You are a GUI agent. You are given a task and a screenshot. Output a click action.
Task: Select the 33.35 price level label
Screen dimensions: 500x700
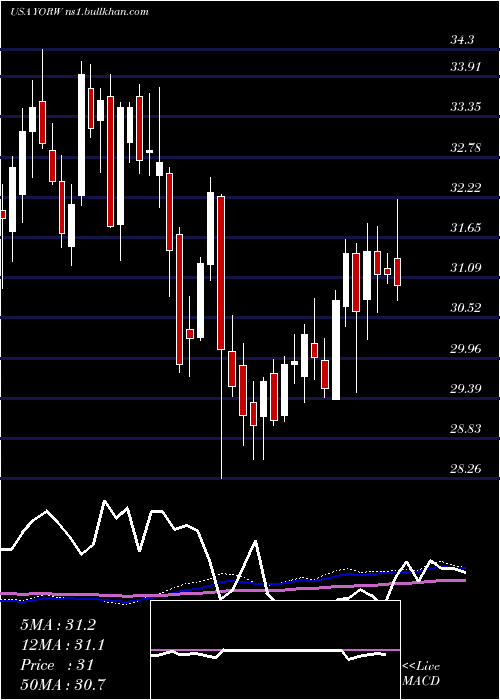pos(465,107)
